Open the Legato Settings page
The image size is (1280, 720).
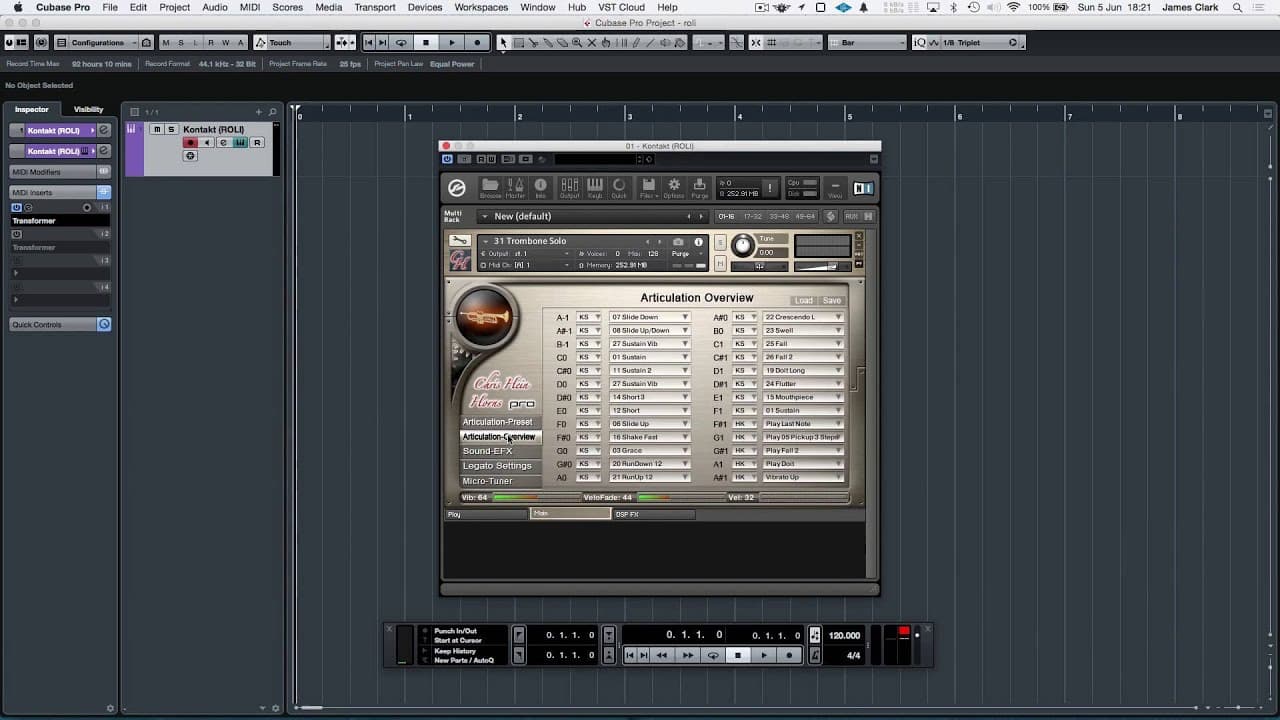tap(500, 466)
